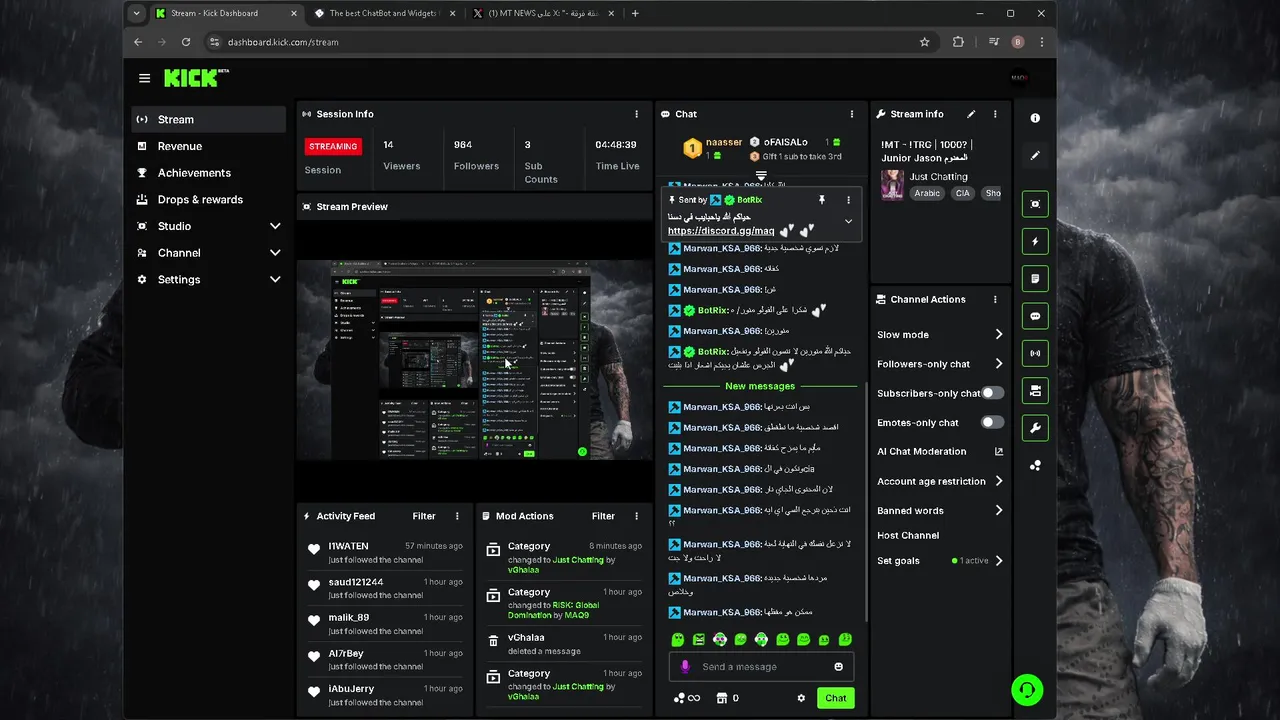Click Host Channel in Channel Actions
This screenshot has width=1280, height=720.
[908, 536]
